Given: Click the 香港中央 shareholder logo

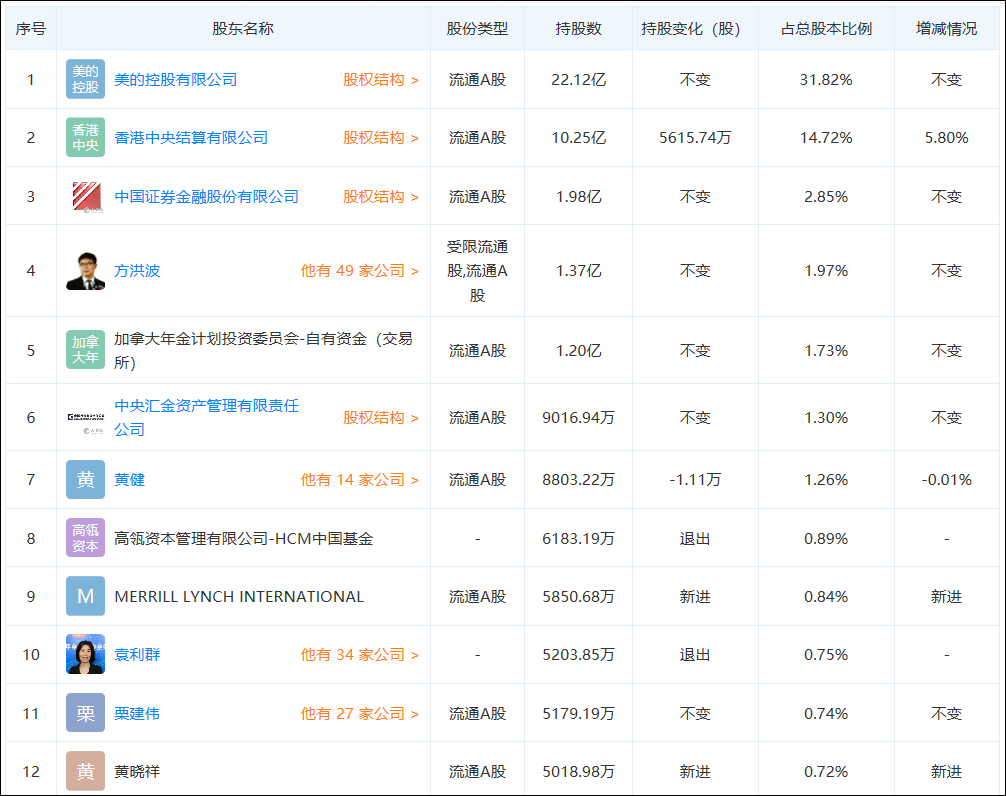Looking at the screenshot, I should (85, 136).
